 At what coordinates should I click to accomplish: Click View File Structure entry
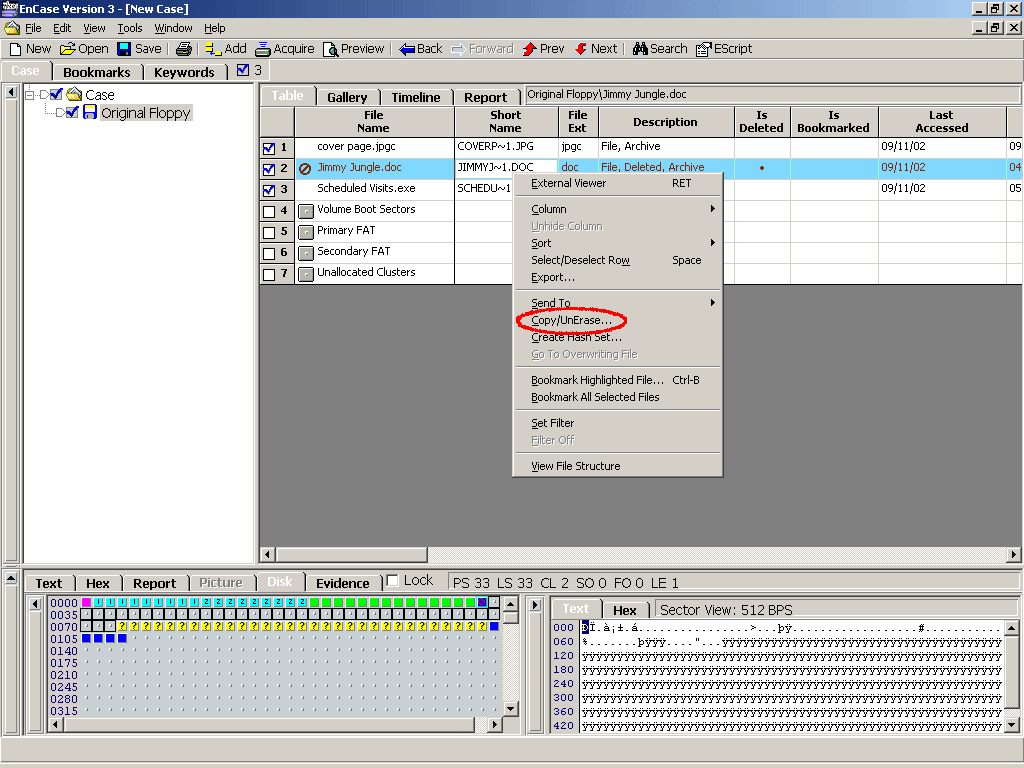point(617,466)
